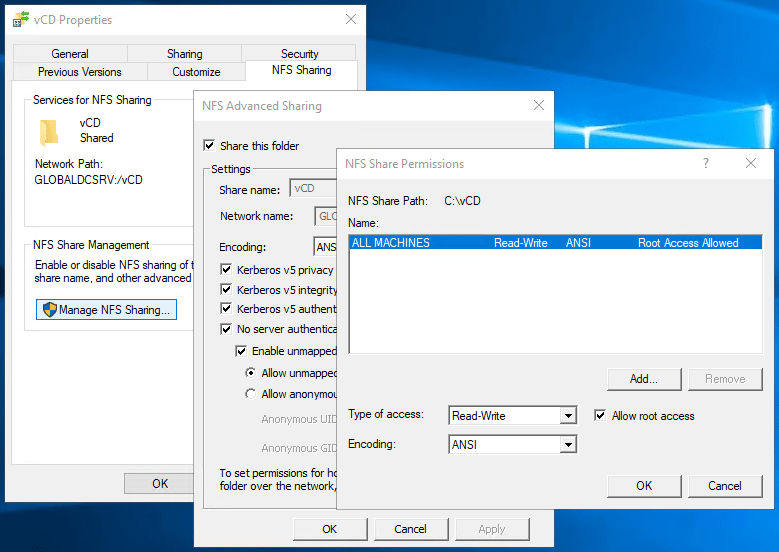Screen dimensions: 779x552
Task: Click the Manage NFS Sharing... button
Action: coord(106,310)
